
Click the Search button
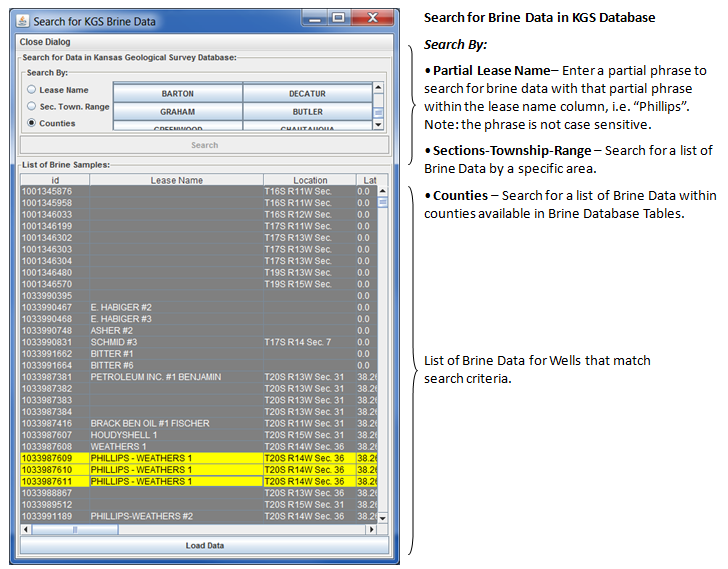coord(204,145)
